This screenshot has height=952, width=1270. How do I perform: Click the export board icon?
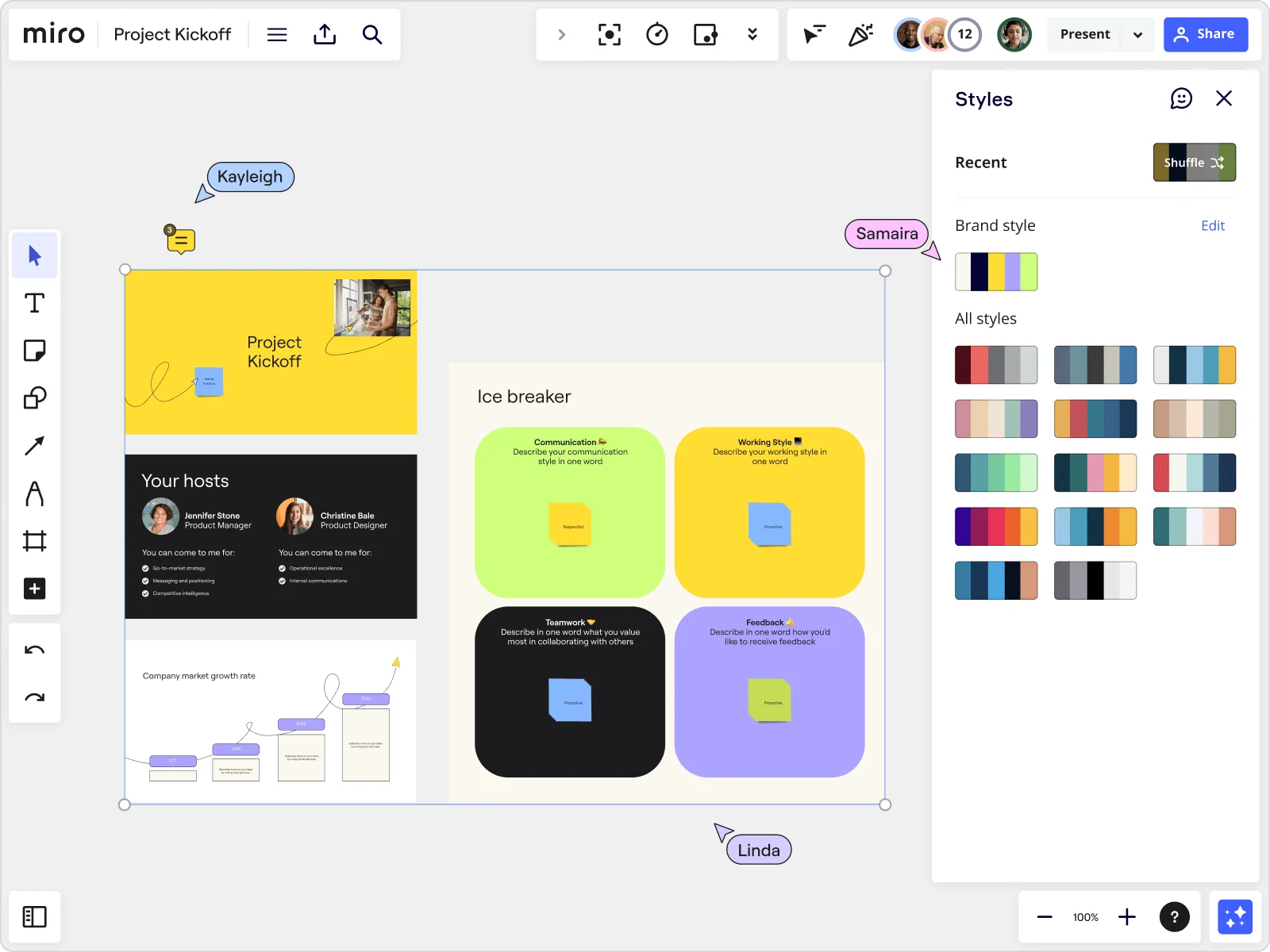pyautogui.click(x=325, y=35)
